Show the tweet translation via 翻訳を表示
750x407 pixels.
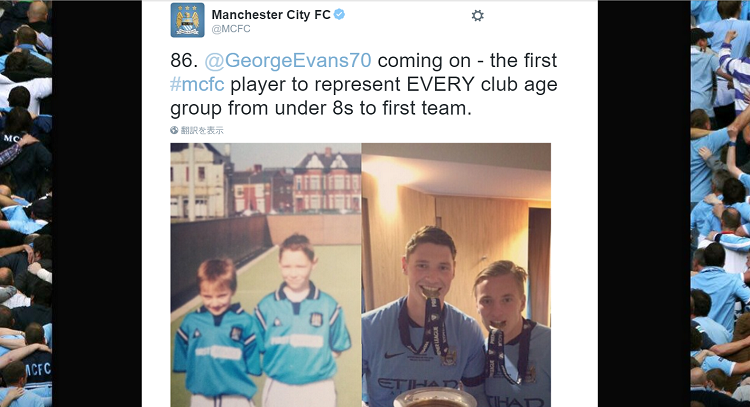pyautogui.click(x=202, y=130)
